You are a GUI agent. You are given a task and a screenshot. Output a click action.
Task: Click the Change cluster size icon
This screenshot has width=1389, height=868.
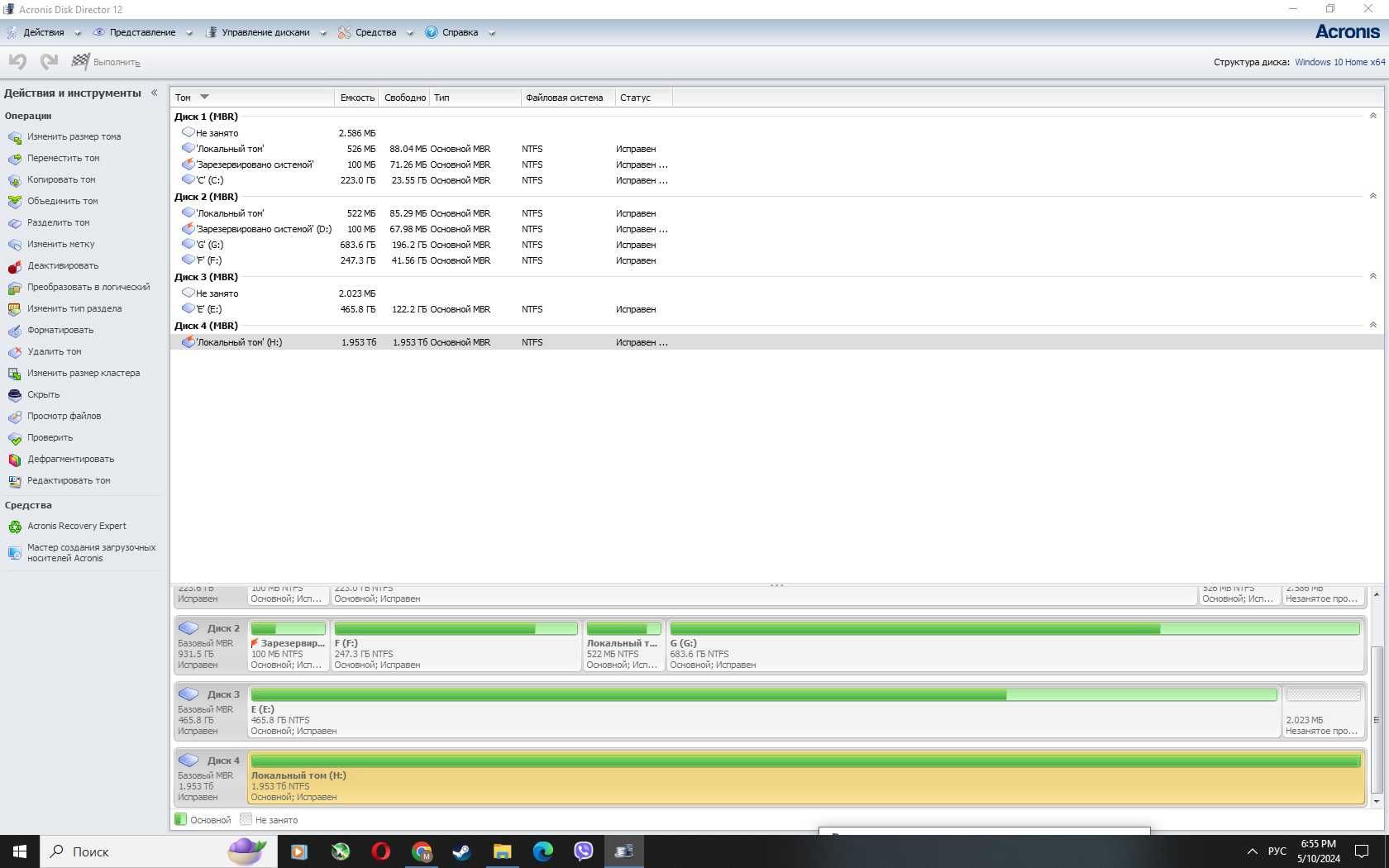point(14,374)
